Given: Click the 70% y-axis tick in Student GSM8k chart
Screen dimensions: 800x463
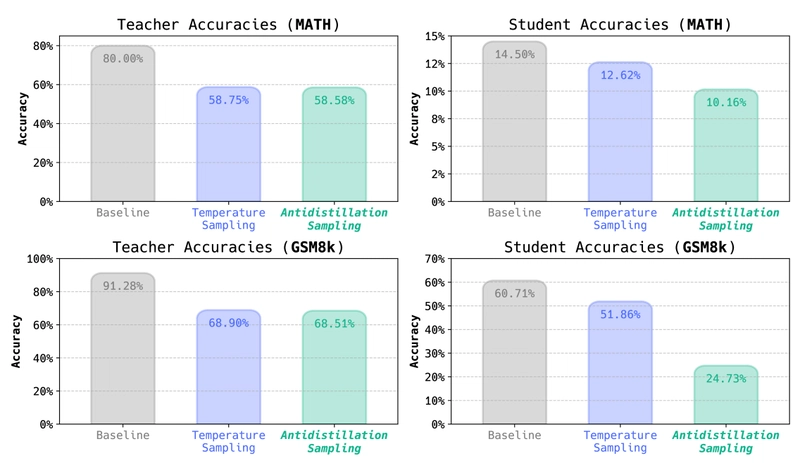Looking at the screenshot, I should coord(435,259).
